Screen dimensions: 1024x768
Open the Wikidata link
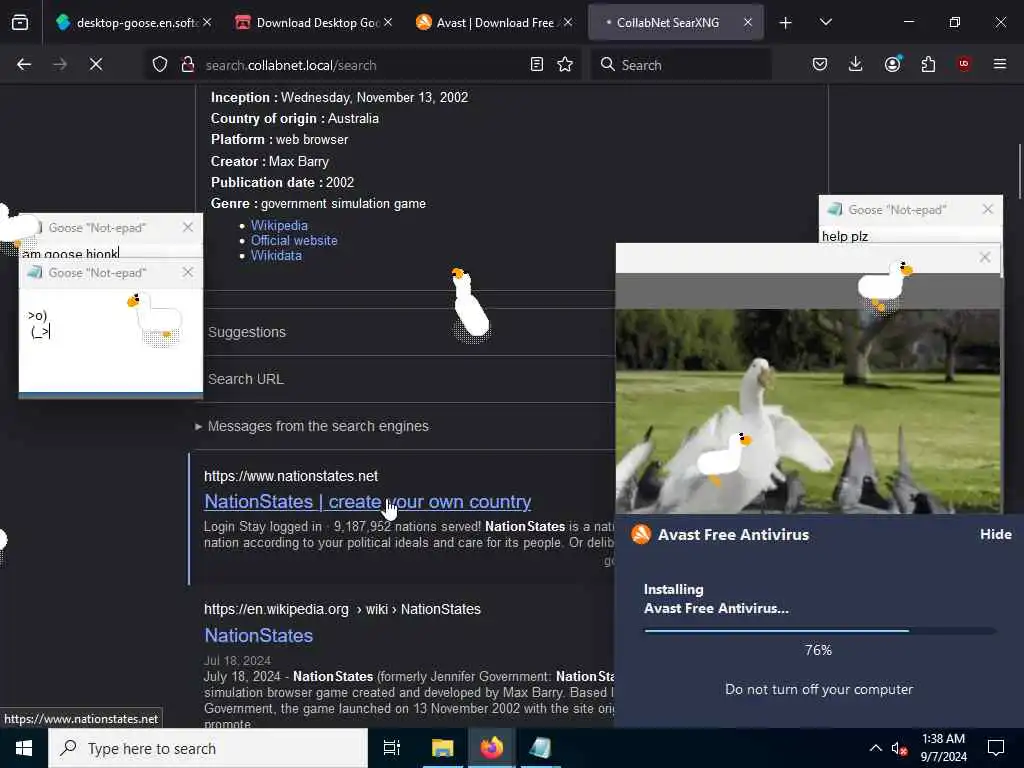tap(276, 255)
